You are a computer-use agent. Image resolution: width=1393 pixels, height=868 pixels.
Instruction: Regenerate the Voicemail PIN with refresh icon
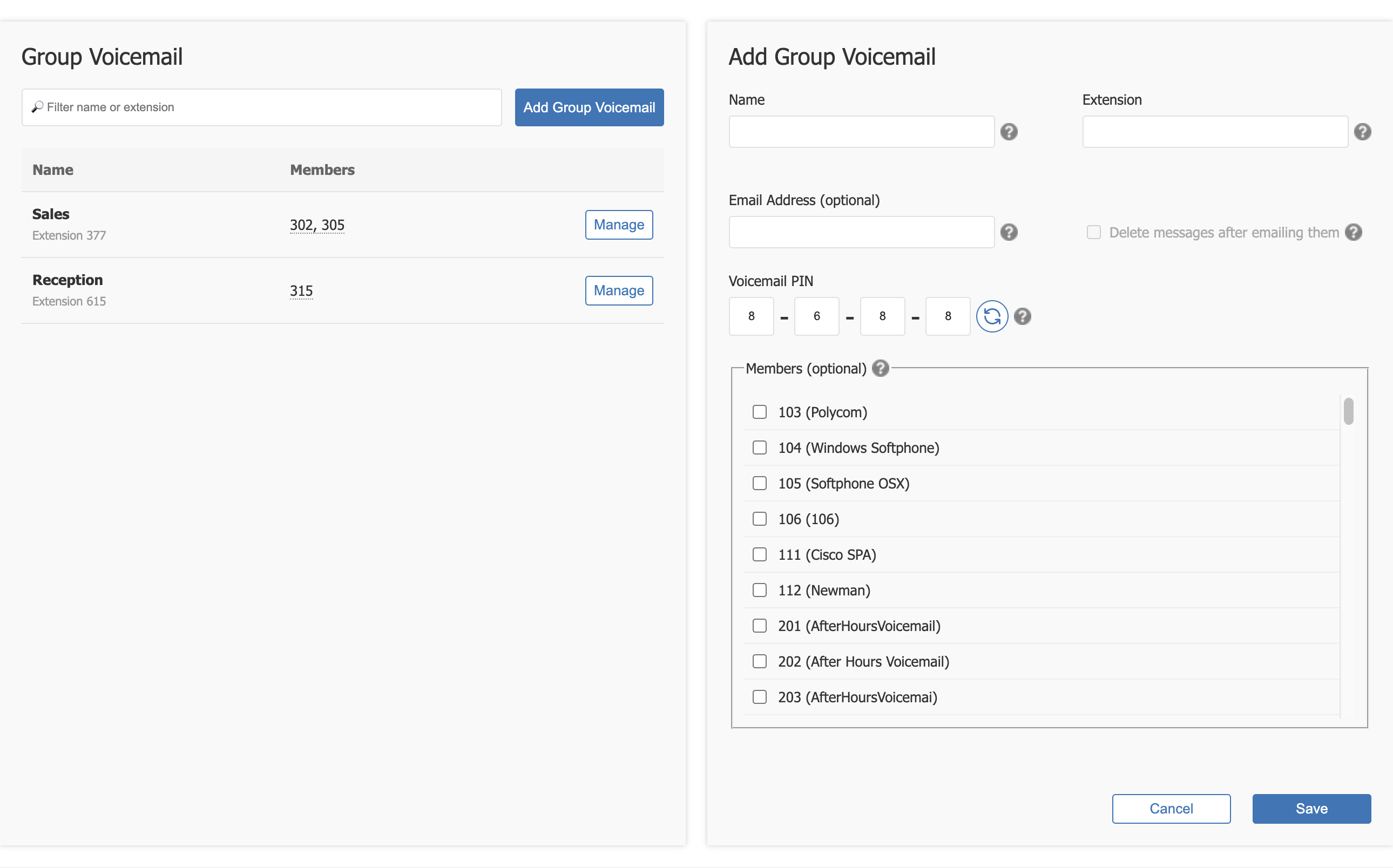992,316
